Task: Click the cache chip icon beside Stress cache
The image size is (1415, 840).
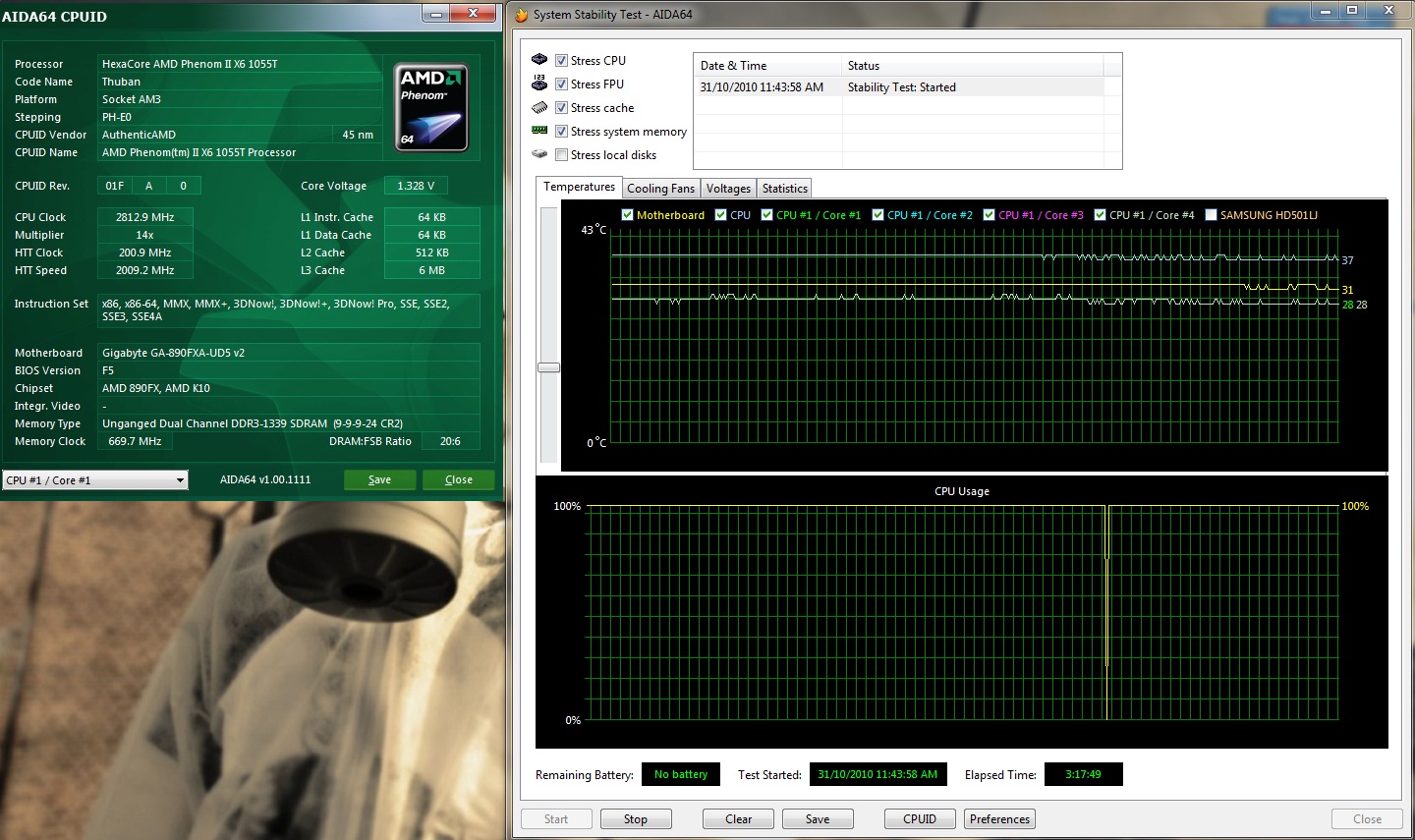Action: click(539, 107)
